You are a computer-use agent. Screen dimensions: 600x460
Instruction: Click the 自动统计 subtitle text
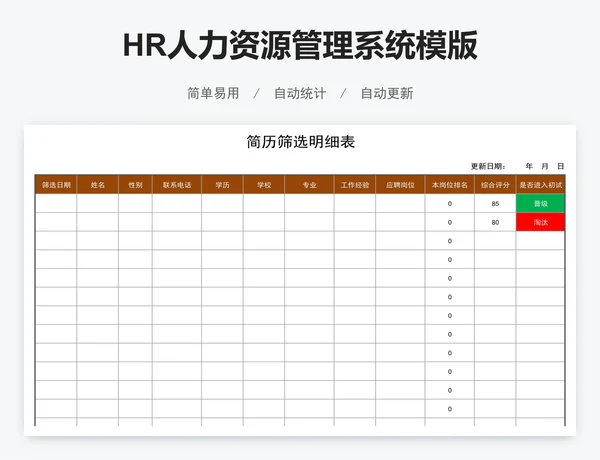click(300, 93)
